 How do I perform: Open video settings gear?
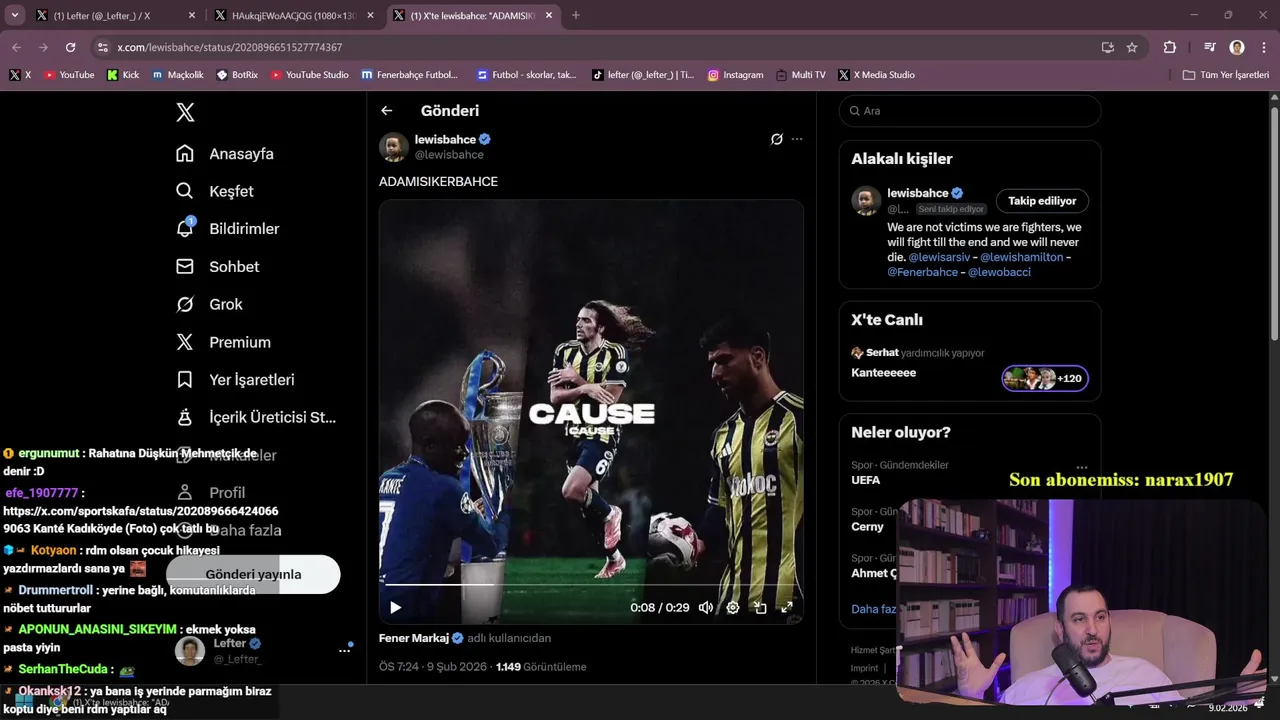(x=733, y=607)
